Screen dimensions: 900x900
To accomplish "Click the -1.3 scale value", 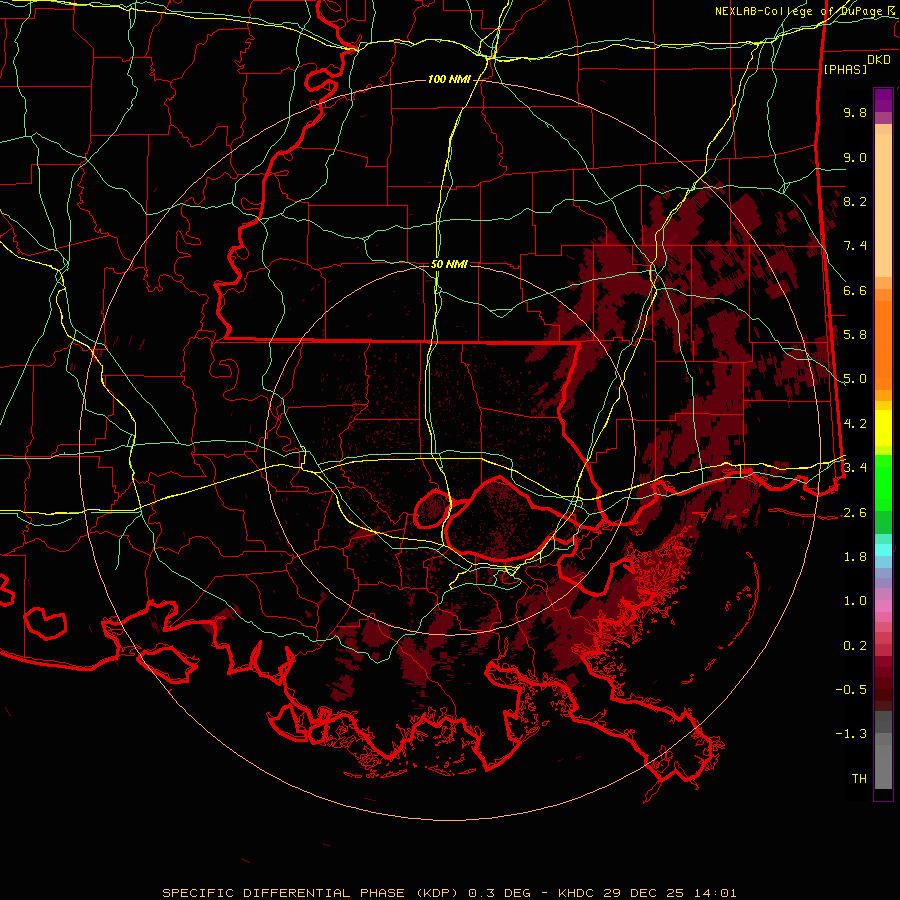I will [x=851, y=734].
